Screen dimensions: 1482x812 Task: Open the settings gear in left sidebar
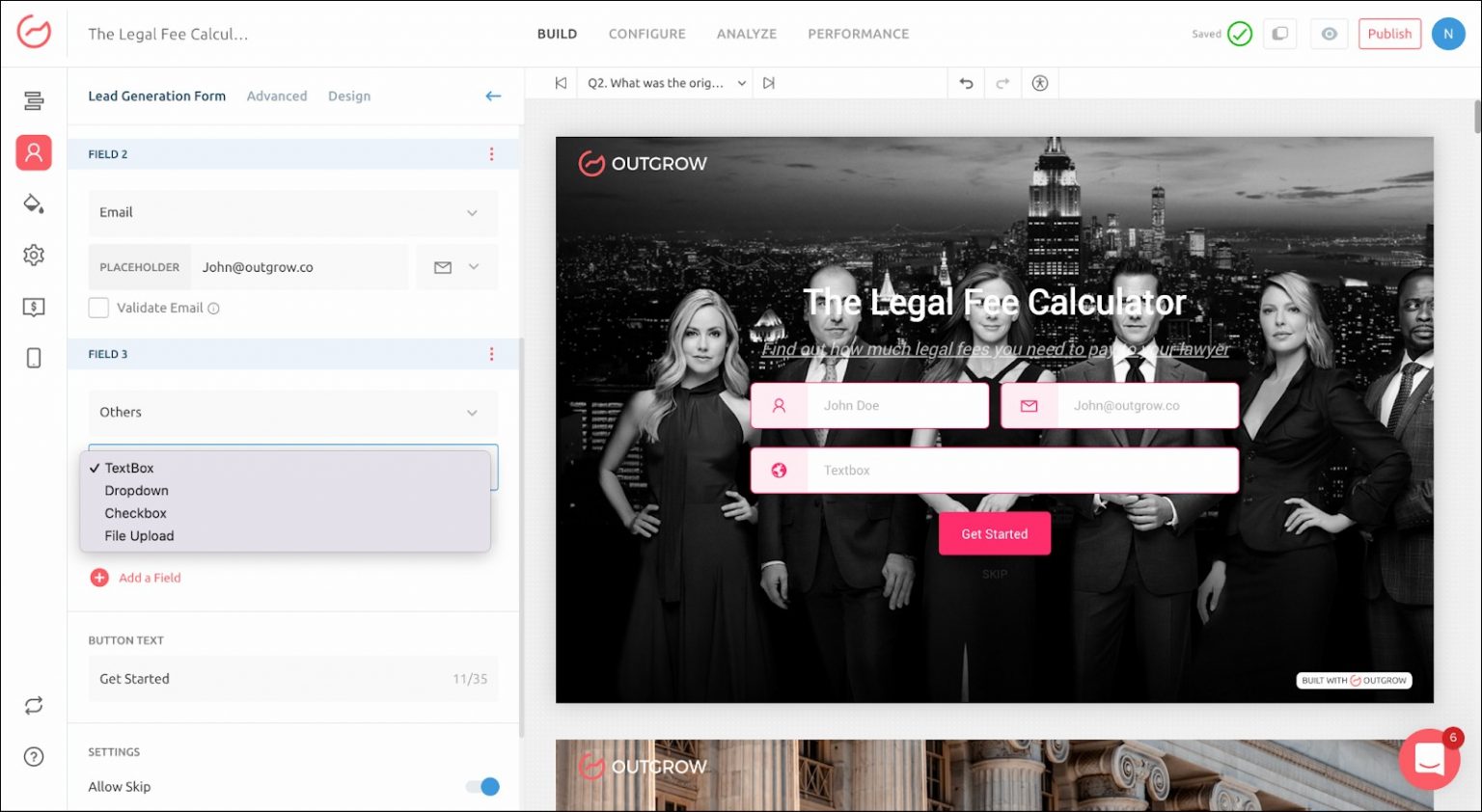[x=34, y=255]
